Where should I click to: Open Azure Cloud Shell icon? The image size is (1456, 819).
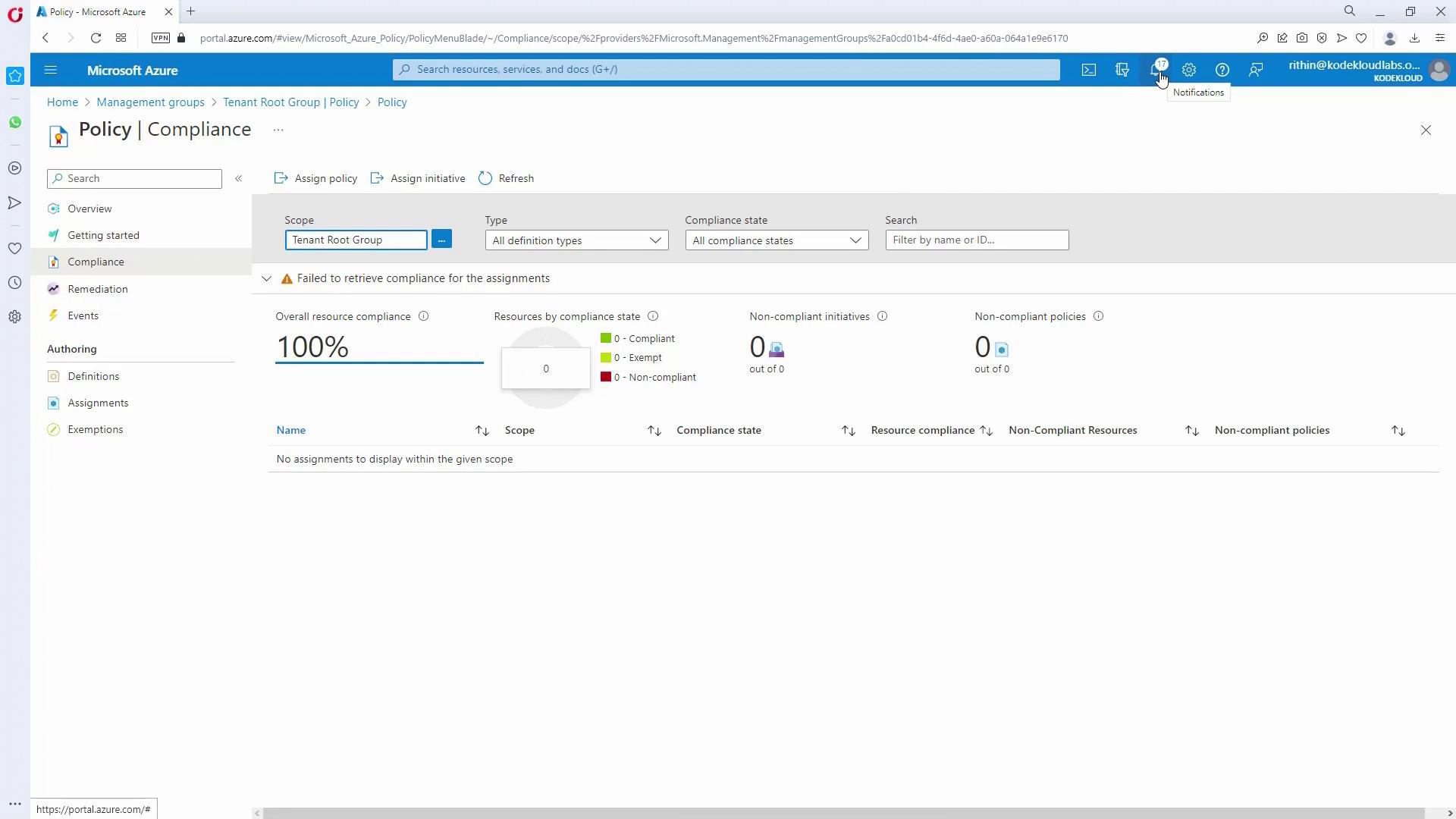pyautogui.click(x=1089, y=70)
